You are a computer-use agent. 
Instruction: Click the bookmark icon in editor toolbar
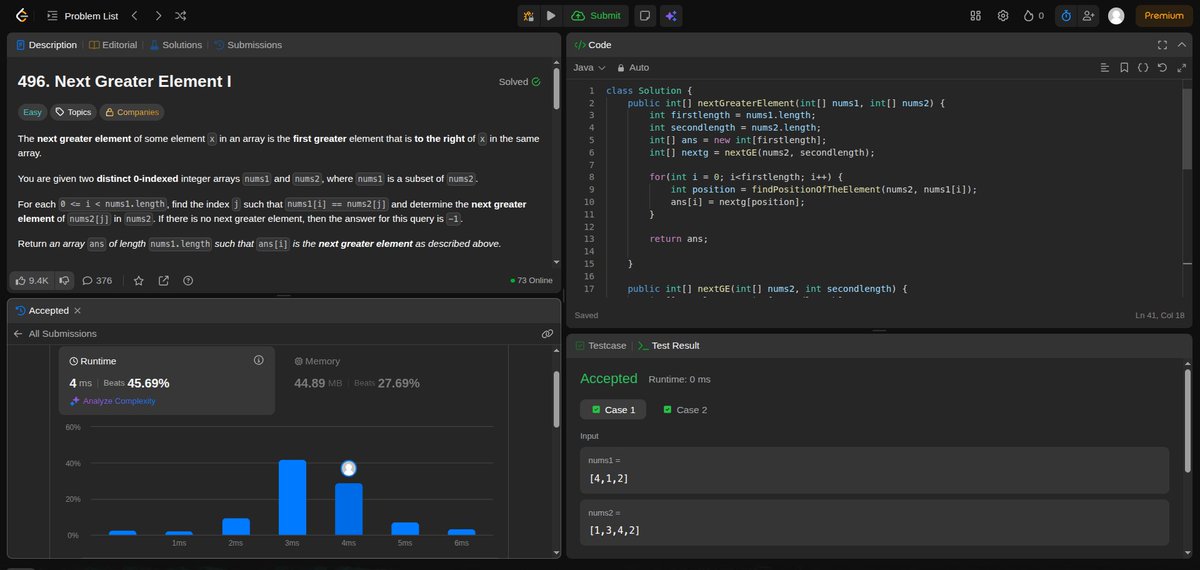(x=1124, y=67)
